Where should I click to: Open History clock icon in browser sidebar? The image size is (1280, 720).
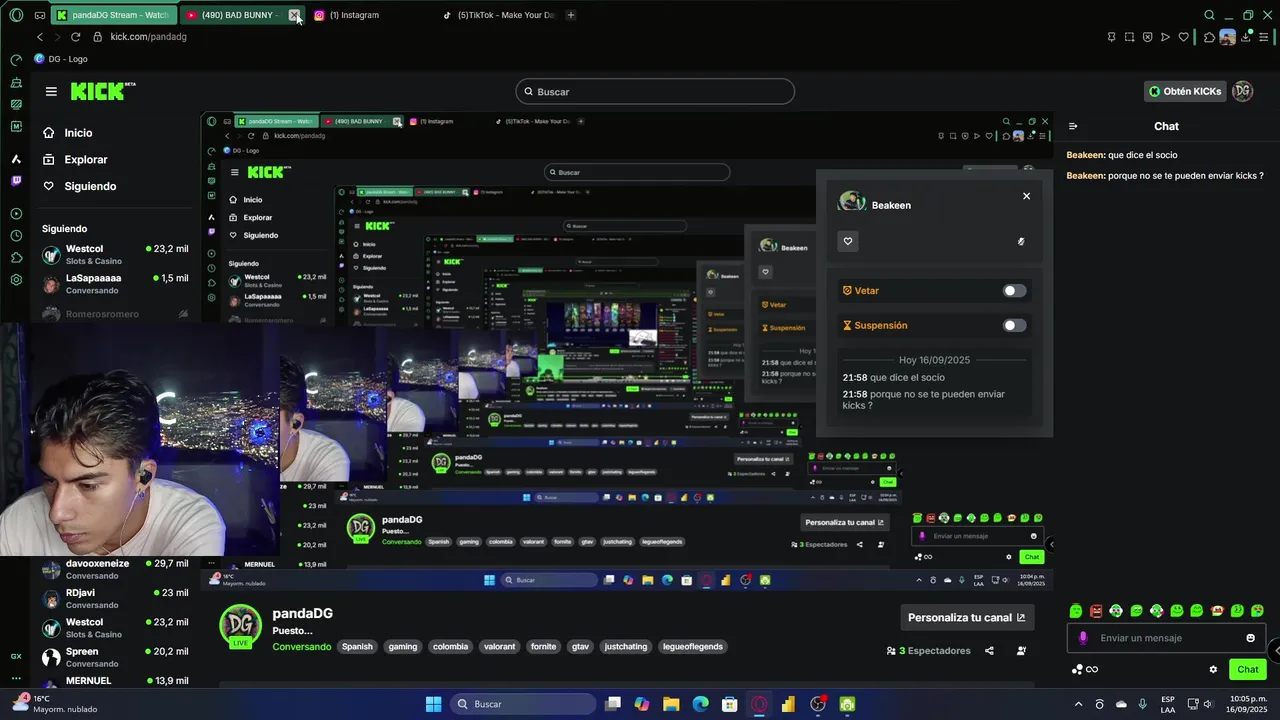[16, 236]
